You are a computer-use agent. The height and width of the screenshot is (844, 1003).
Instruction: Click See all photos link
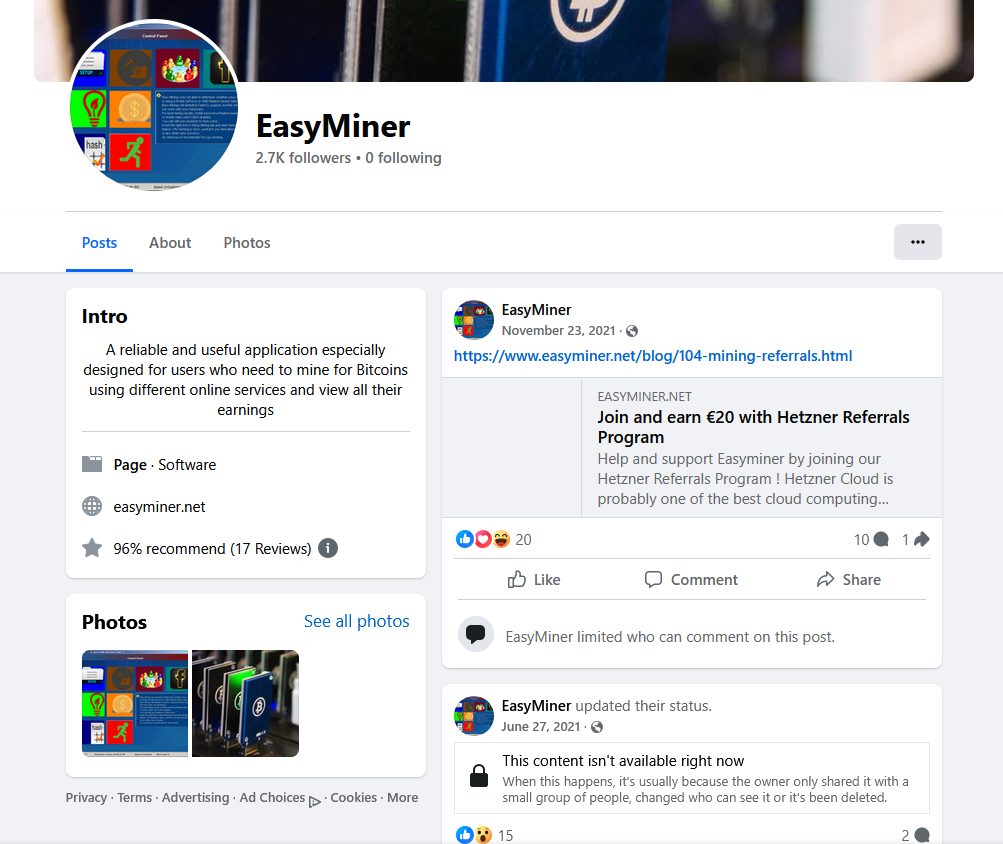[x=356, y=621]
